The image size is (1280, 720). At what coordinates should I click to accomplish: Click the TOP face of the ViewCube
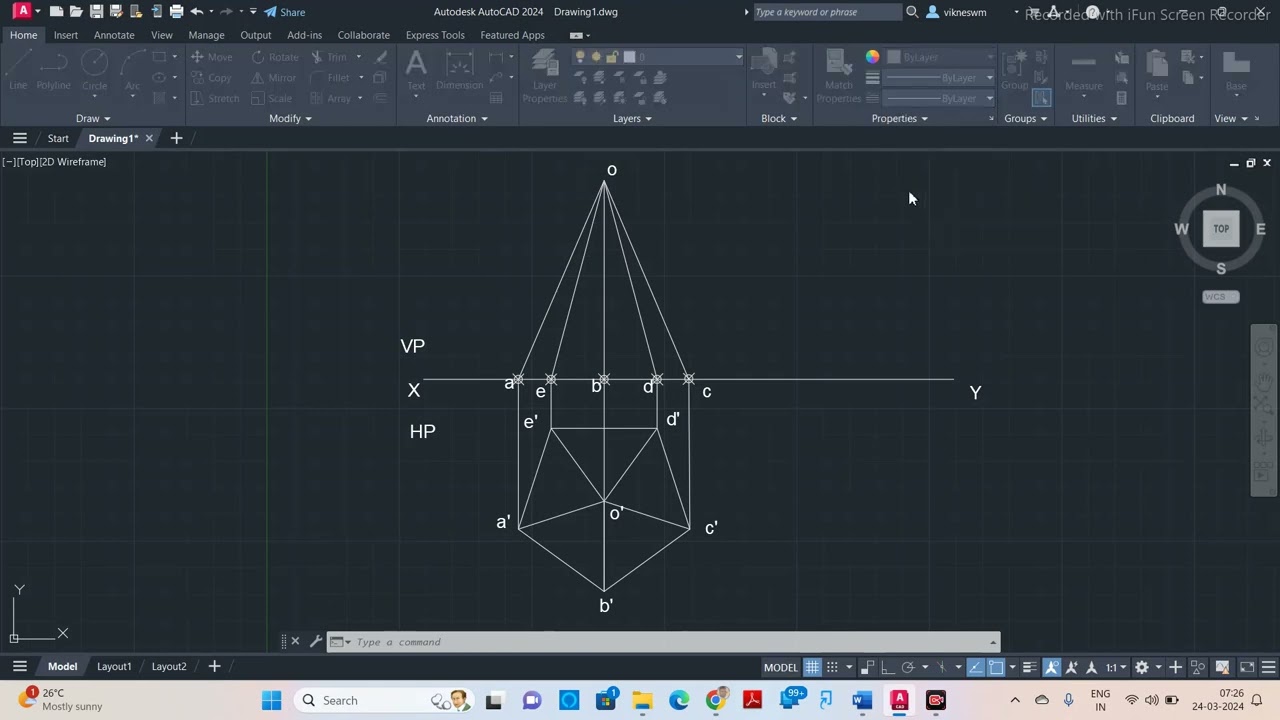(1221, 228)
